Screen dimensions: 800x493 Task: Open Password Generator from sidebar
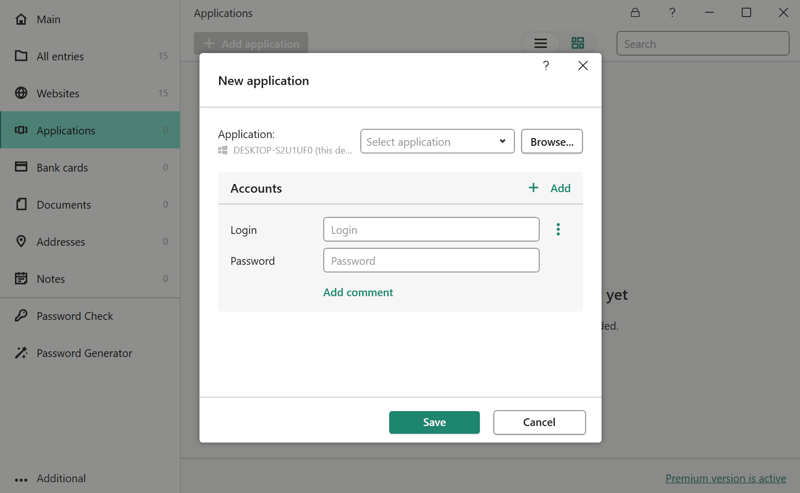(84, 353)
